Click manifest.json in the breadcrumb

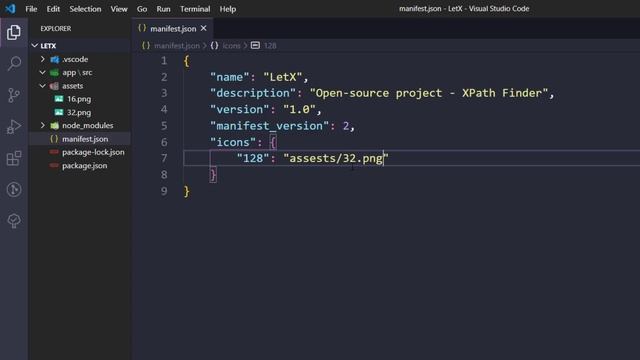[x=177, y=46]
